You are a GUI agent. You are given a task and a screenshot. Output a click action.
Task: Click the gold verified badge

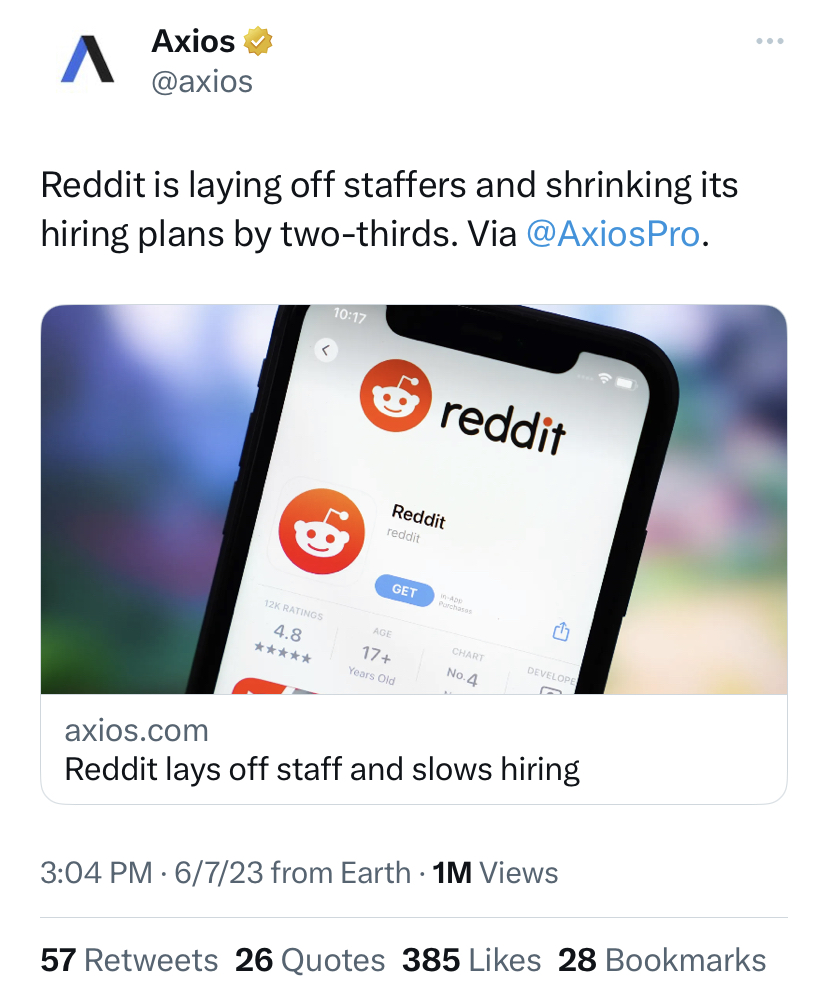[x=259, y=42]
